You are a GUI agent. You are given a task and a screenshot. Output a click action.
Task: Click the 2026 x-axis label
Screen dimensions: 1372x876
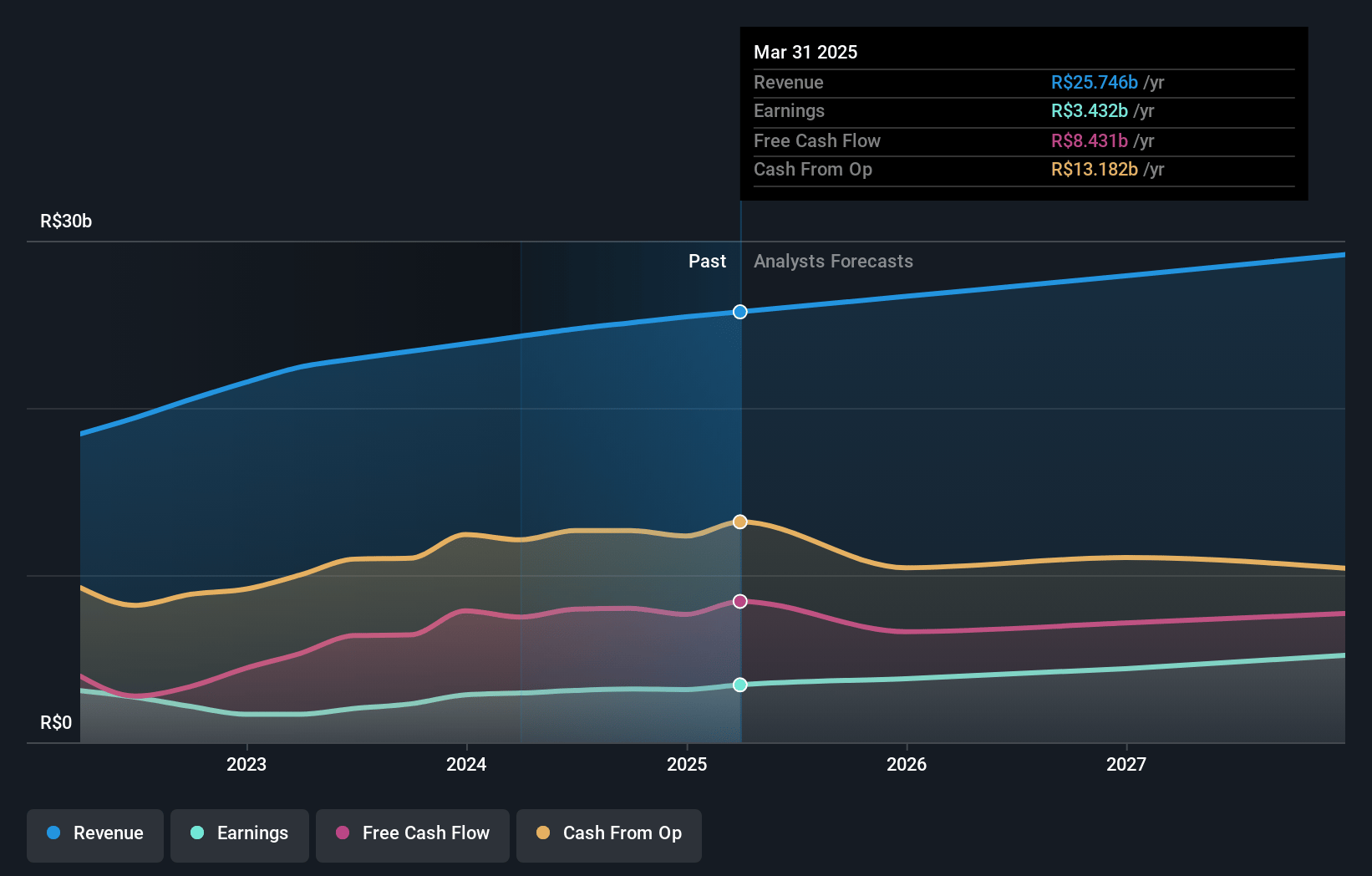pos(907,764)
